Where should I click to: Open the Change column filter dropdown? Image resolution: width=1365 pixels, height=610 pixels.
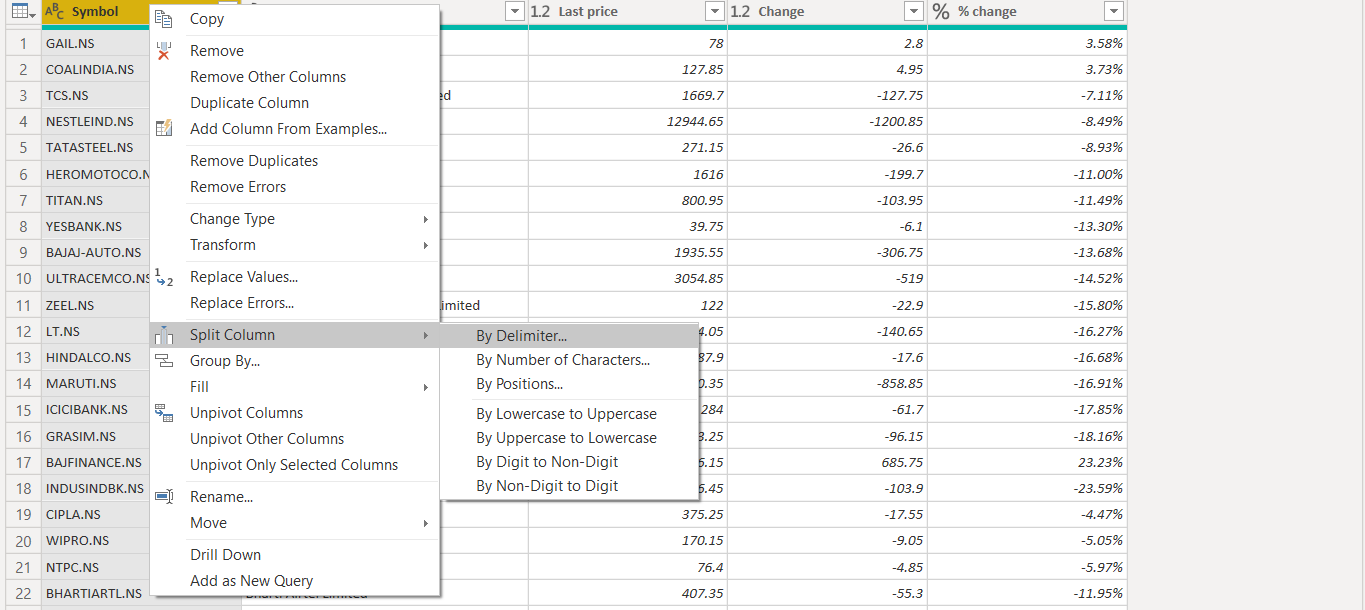click(x=913, y=12)
